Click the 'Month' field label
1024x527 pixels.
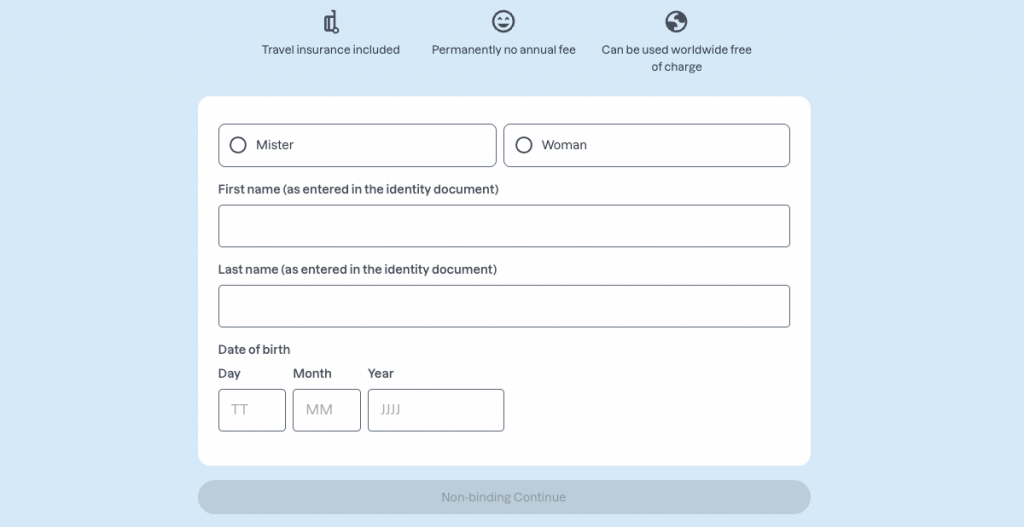click(312, 374)
